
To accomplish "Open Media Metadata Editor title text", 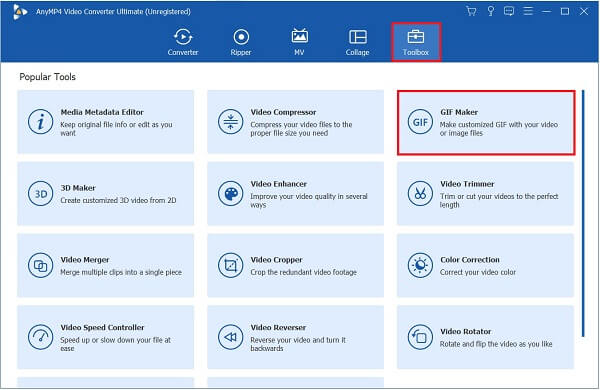I will click(x=102, y=112).
